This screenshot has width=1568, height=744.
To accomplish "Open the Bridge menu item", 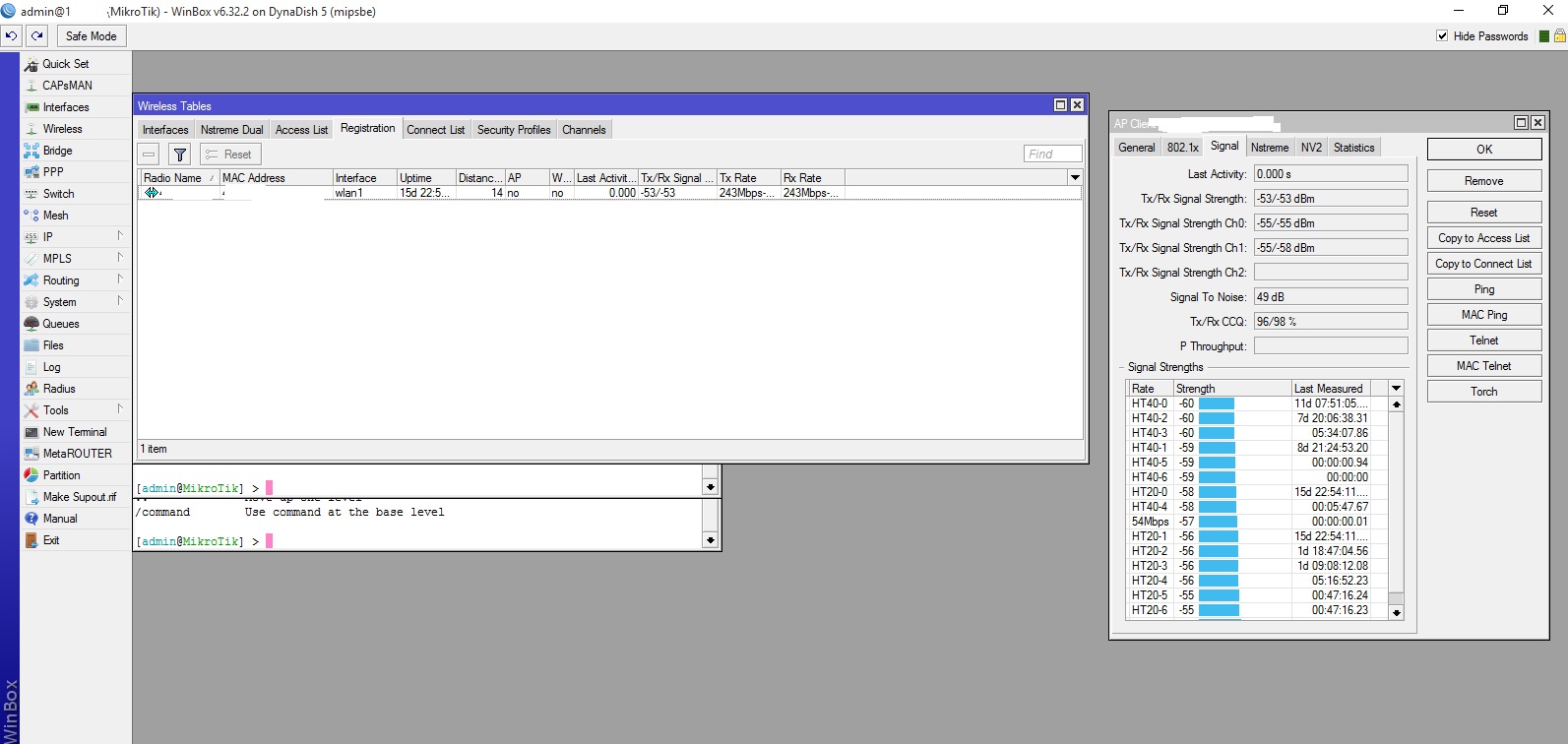I will (57, 151).
